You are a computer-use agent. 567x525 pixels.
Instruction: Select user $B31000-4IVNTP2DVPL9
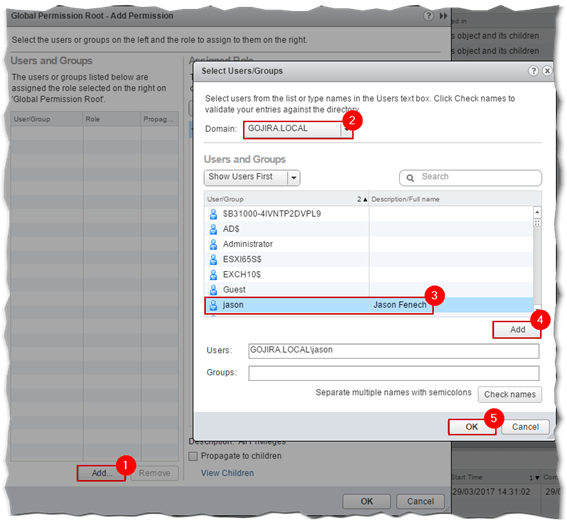coord(369,214)
